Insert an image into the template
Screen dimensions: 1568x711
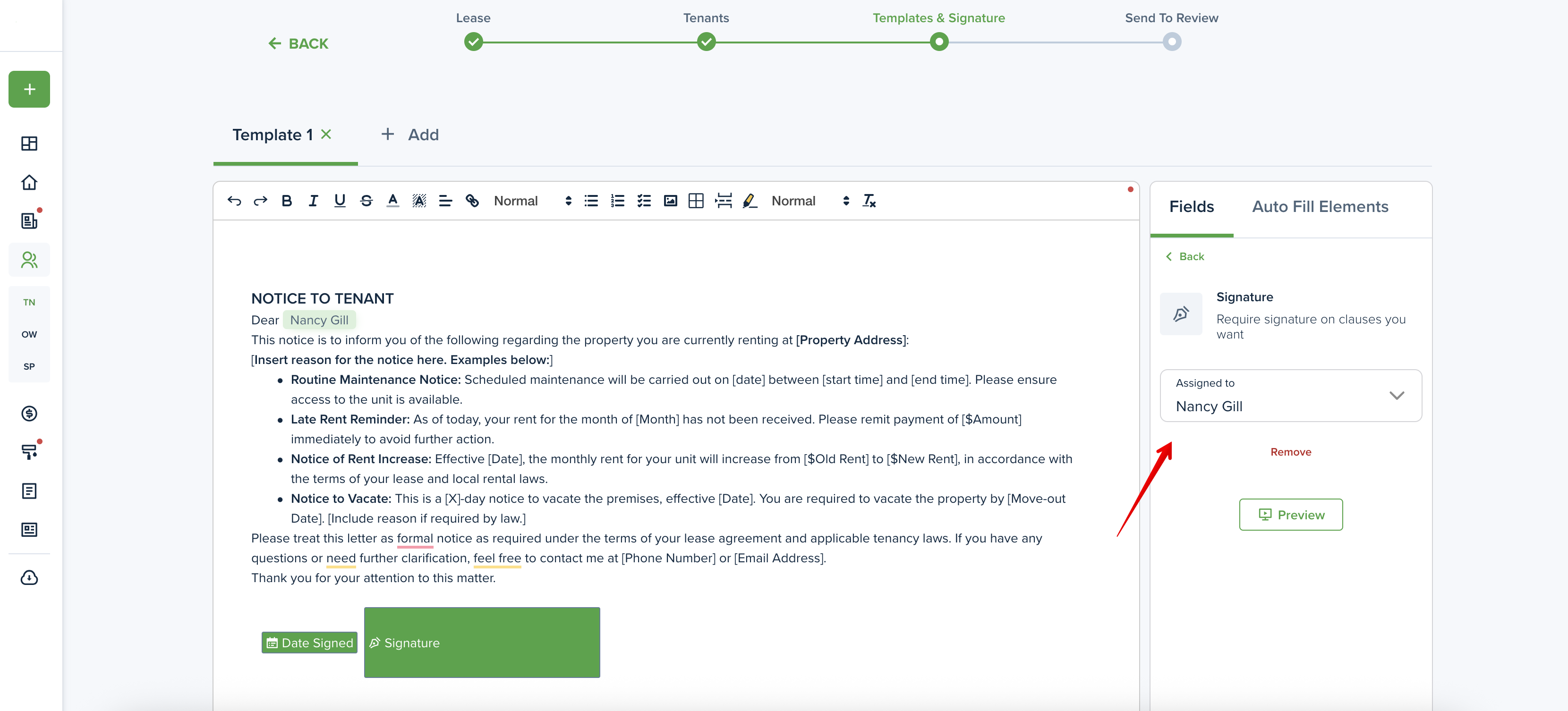click(x=670, y=201)
